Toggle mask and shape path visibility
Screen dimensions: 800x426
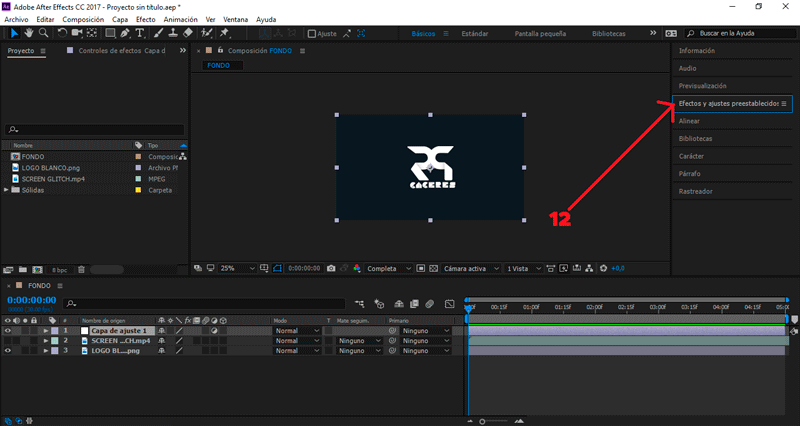pyautogui.click(x=277, y=268)
